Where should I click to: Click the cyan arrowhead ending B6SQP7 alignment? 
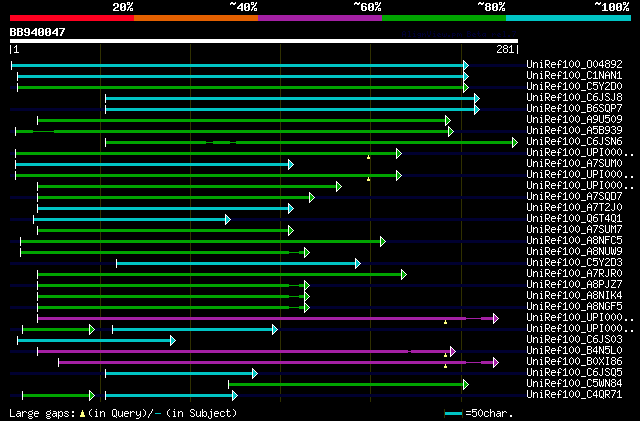(477, 109)
